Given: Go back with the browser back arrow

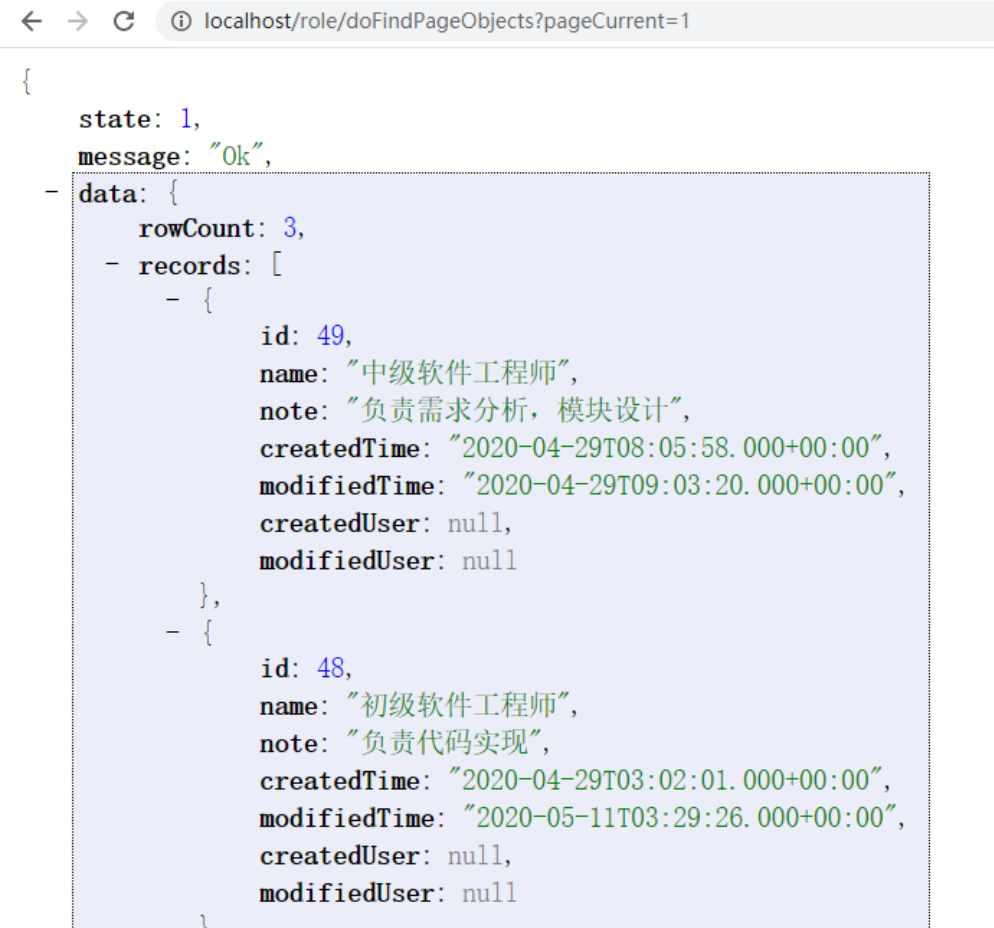Looking at the screenshot, I should click(x=31, y=22).
